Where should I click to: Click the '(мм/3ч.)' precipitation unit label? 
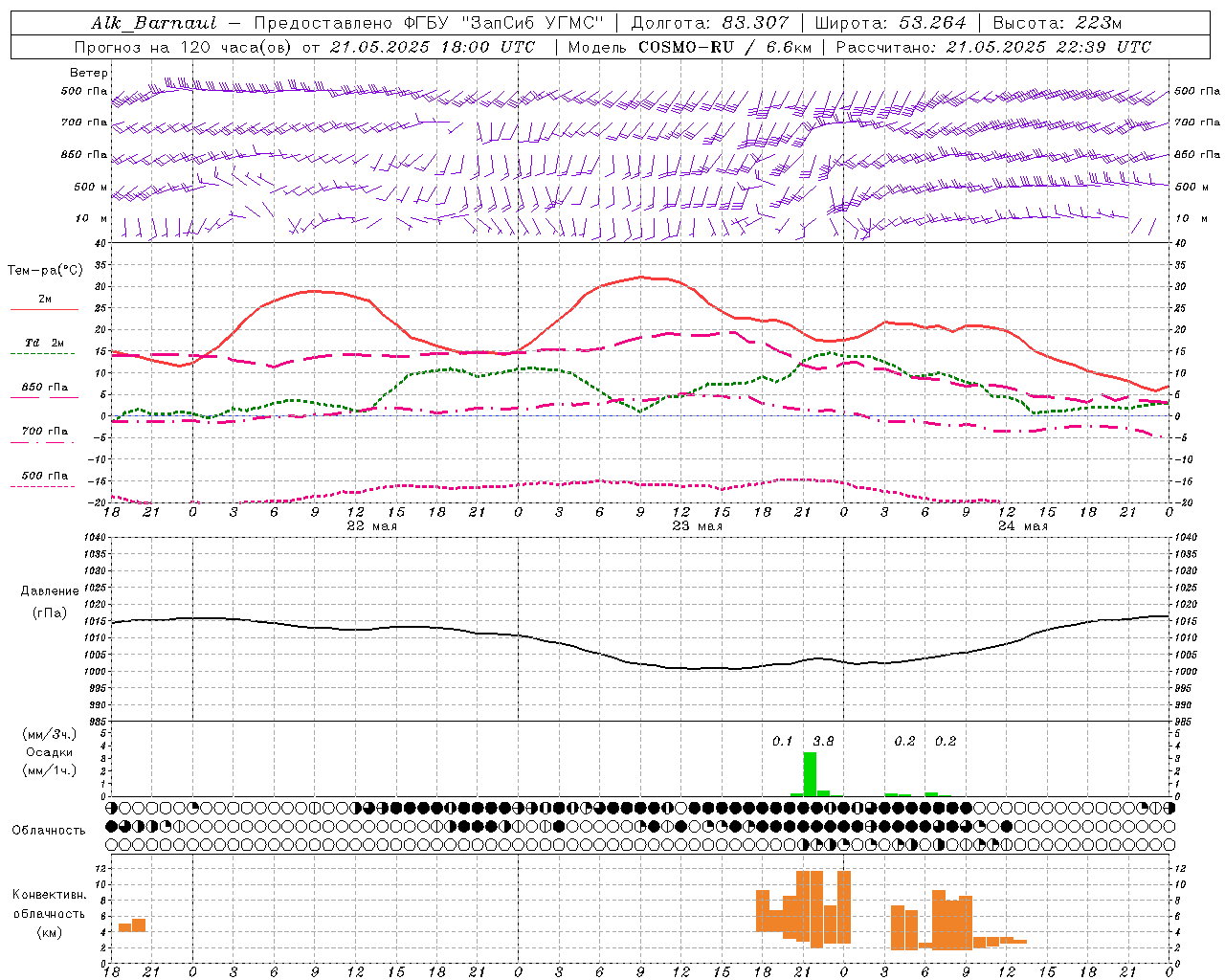[50, 734]
